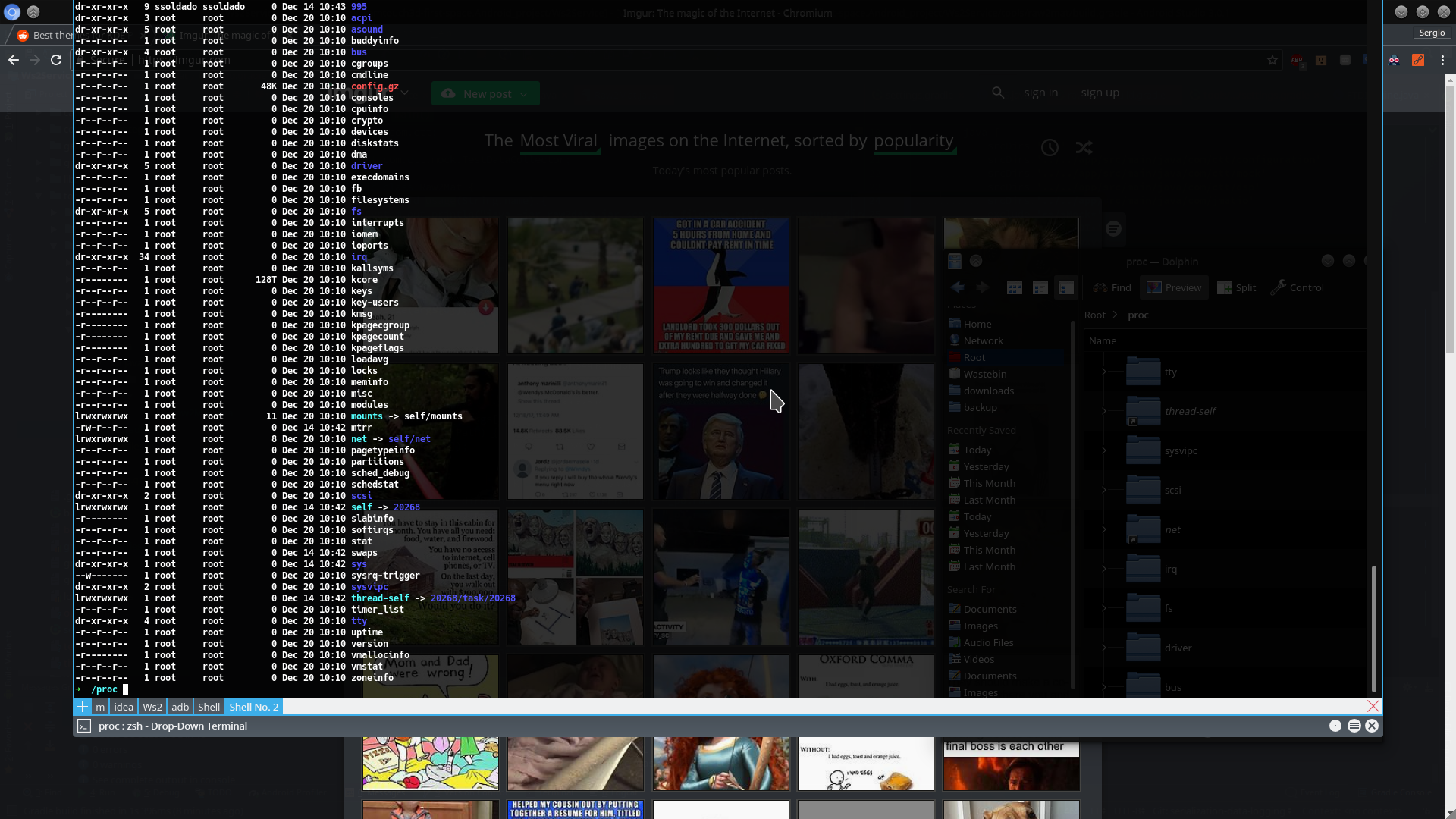Screen dimensions: 1456x819
Task: Select the 'Shell No. 2' terminal tab
Action: (254, 707)
